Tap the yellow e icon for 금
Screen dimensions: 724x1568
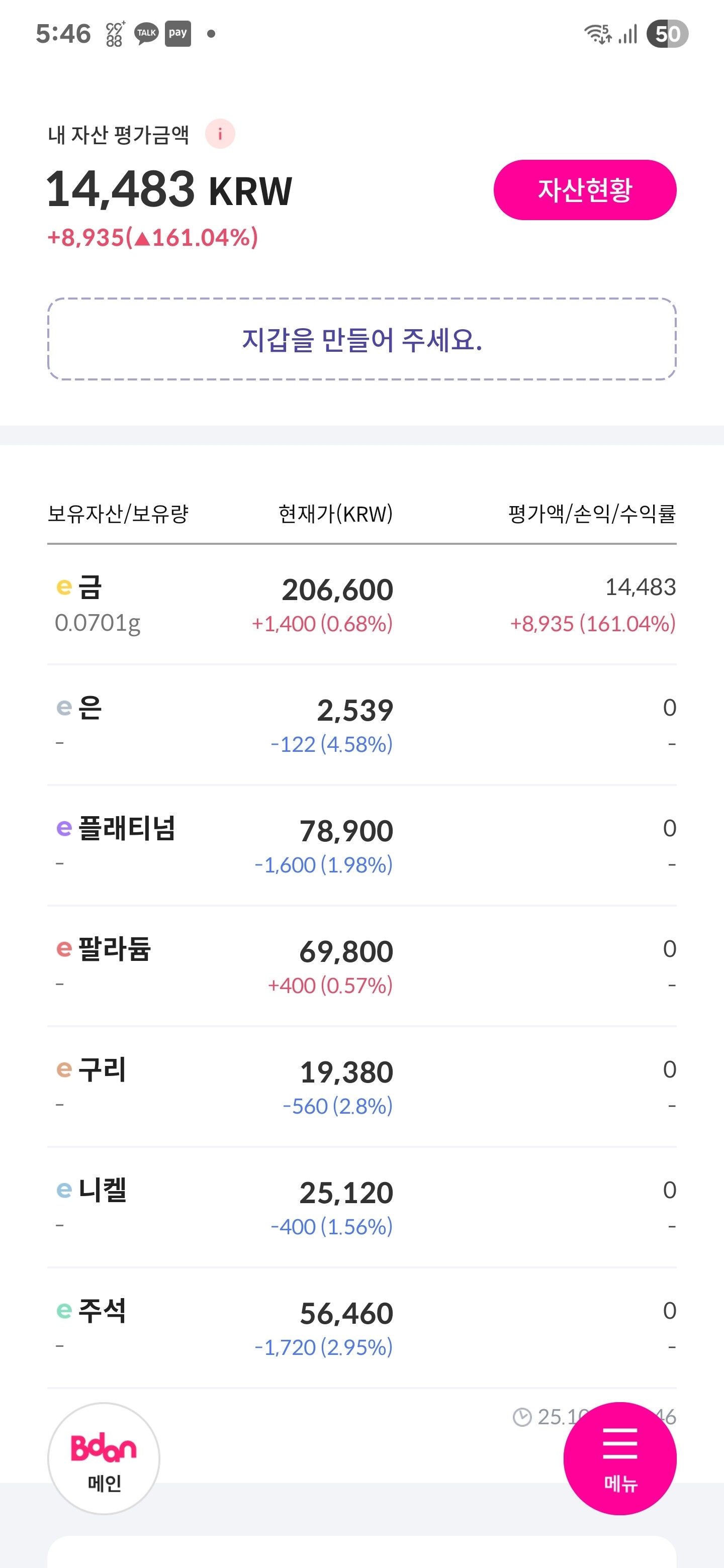(x=64, y=587)
